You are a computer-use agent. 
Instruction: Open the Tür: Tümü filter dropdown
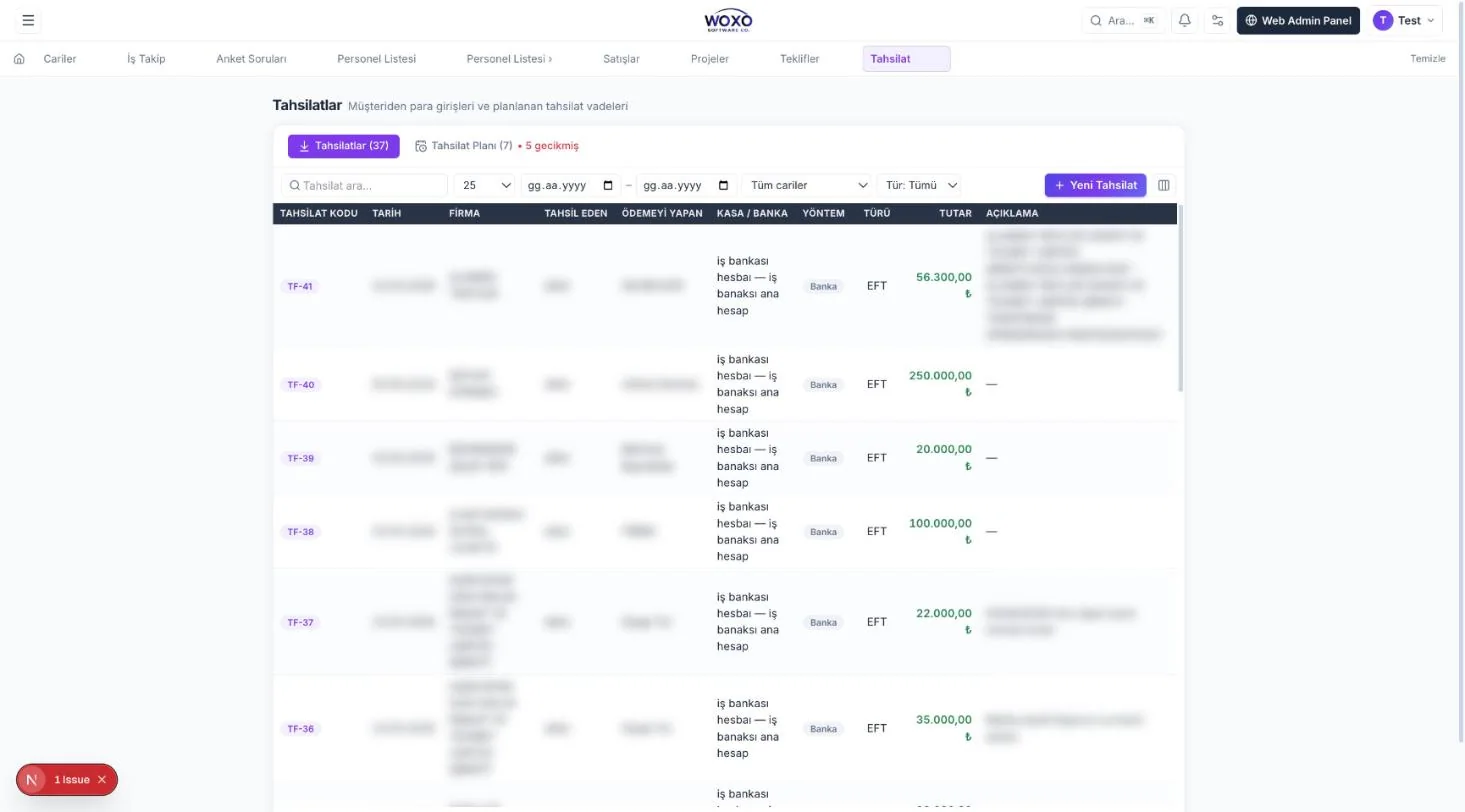coord(920,185)
